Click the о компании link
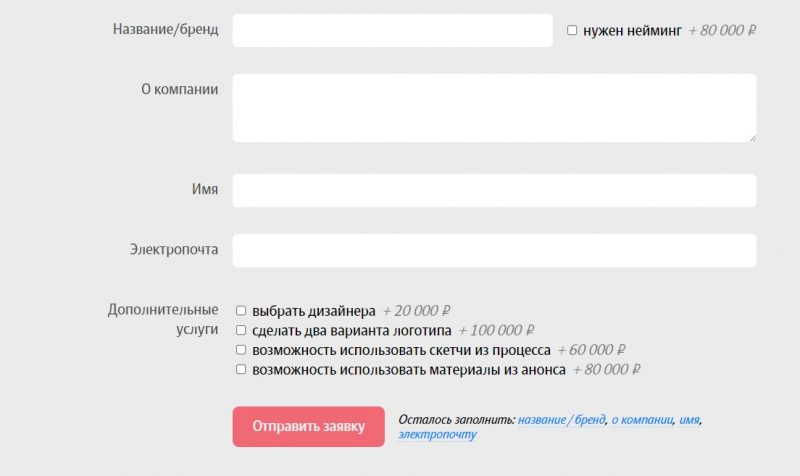 [642, 421]
